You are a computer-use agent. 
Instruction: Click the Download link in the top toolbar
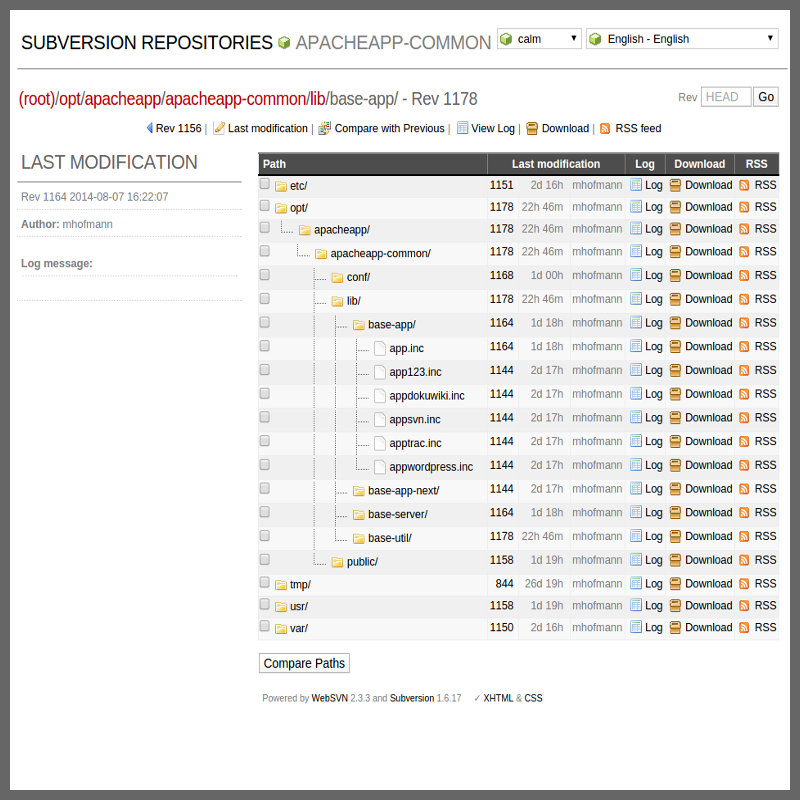click(x=565, y=129)
